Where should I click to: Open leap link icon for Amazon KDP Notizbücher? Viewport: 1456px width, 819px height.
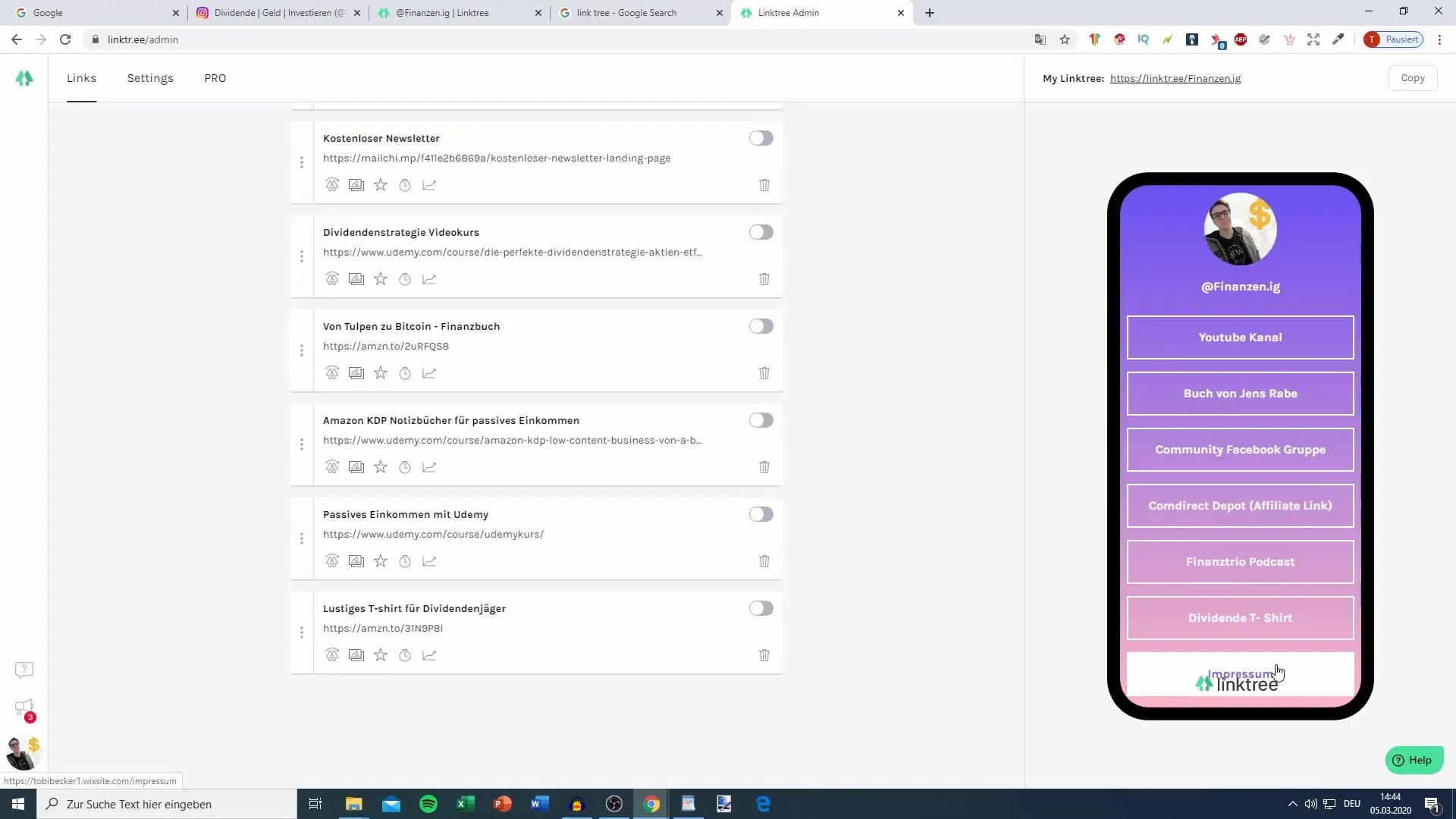(332, 467)
